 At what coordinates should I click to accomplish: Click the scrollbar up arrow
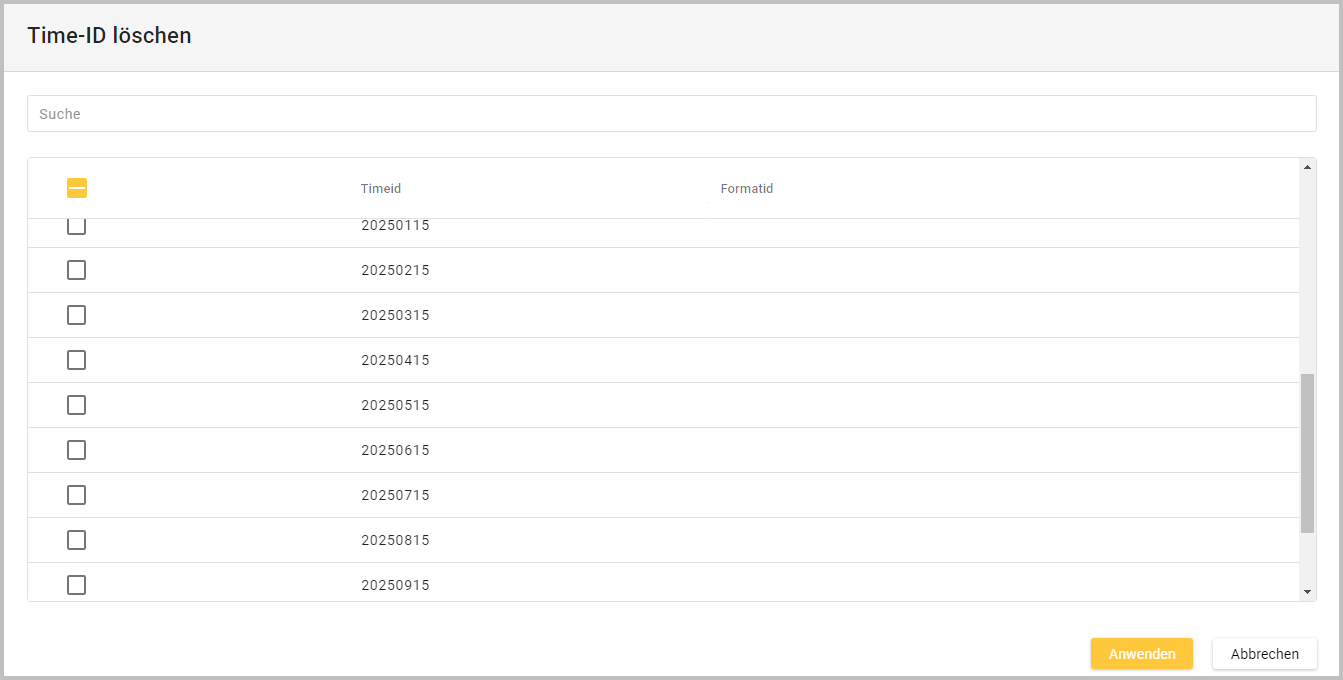[x=1307, y=167]
